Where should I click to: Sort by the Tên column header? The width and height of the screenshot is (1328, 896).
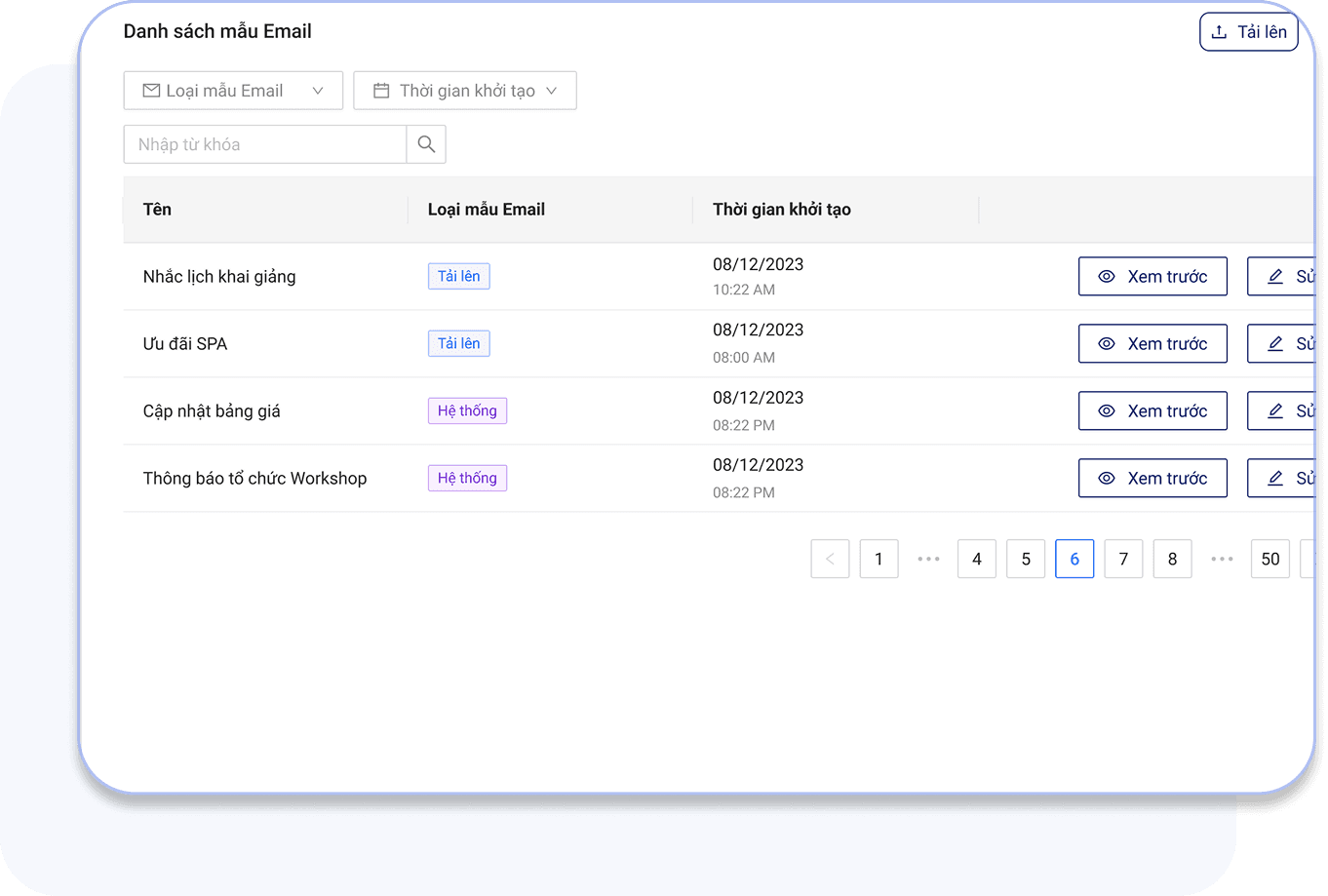(157, 209)
